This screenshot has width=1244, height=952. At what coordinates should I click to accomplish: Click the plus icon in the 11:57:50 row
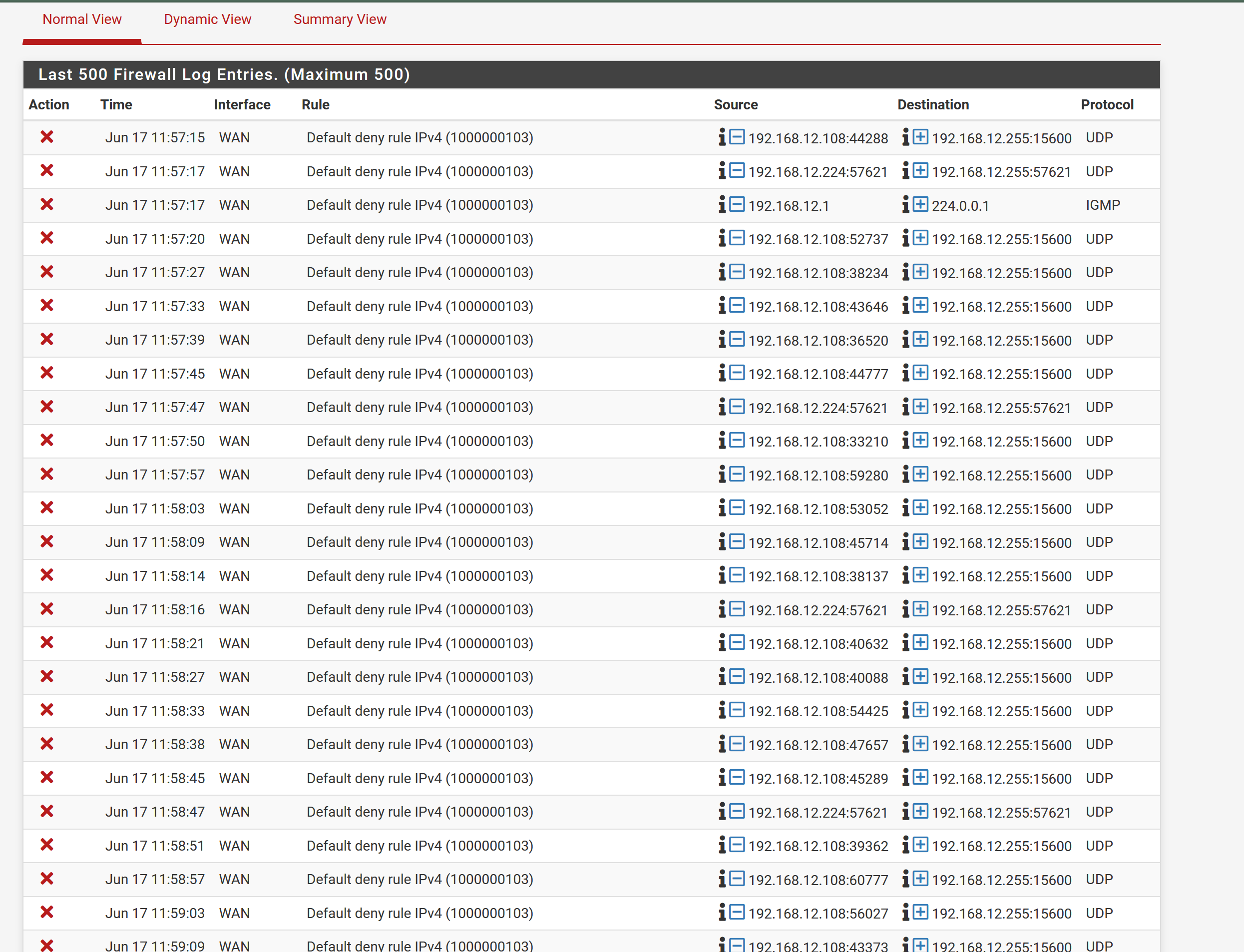click(x=920, y=441)
